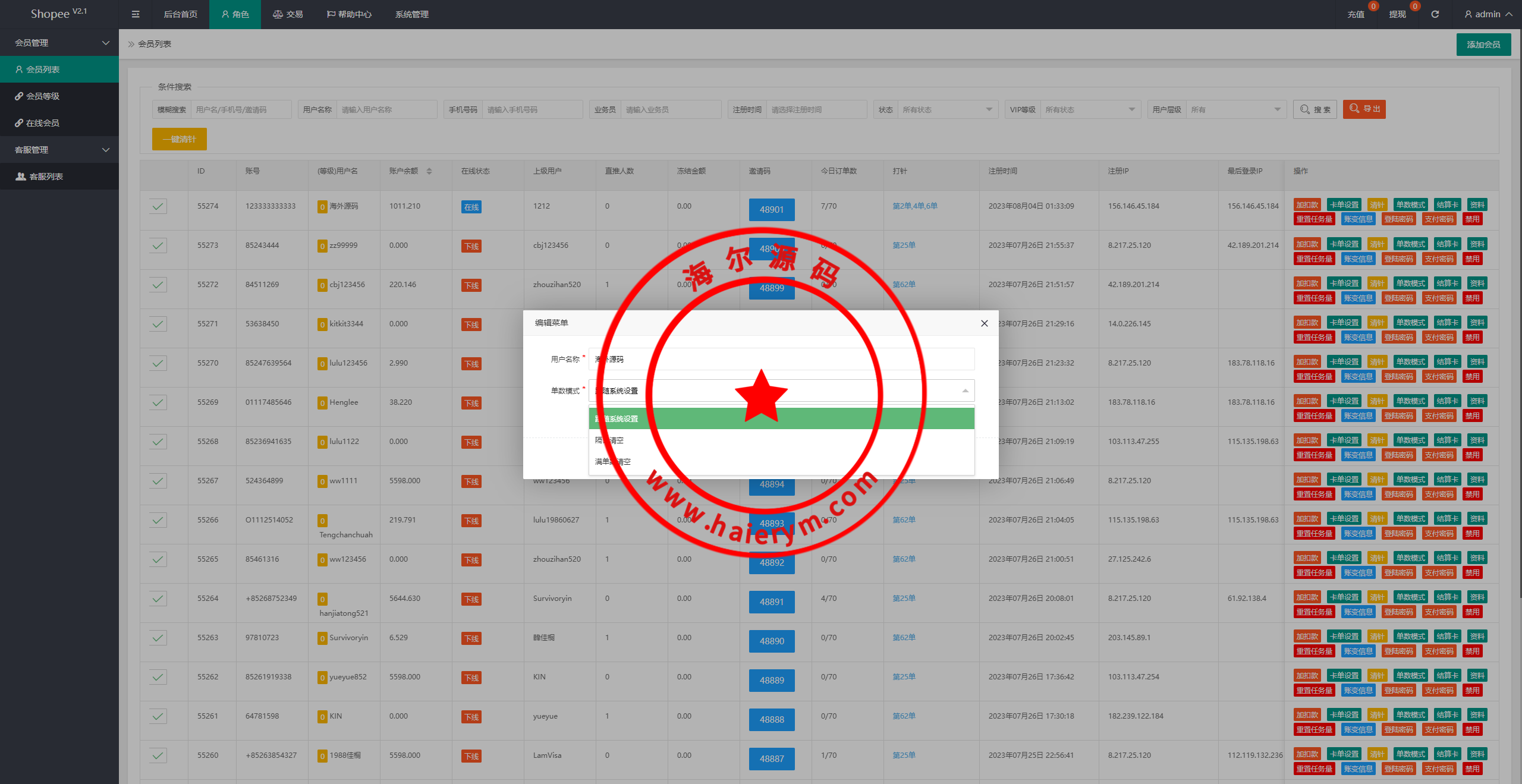Toggle checkbox for member ID 55274
The width and height of the screenshot is (1522, 784).
pyautogui.click(x=158, y=206)
